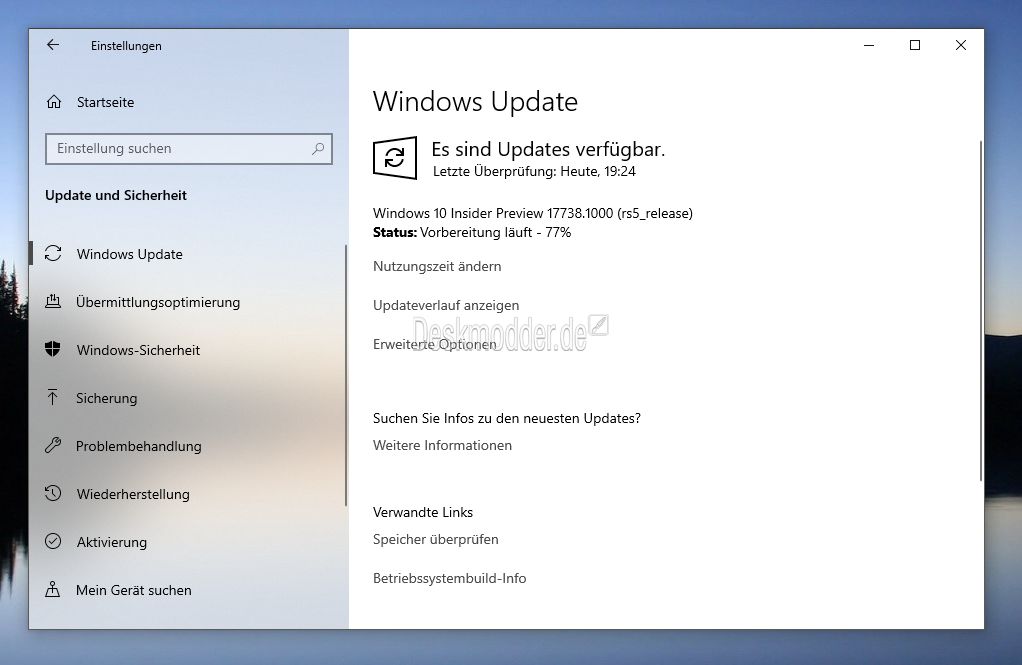Click the Windows Update sync icon in sidebar
The width and height of the screenshot is (1022, 665).
[x=53, y=254]
